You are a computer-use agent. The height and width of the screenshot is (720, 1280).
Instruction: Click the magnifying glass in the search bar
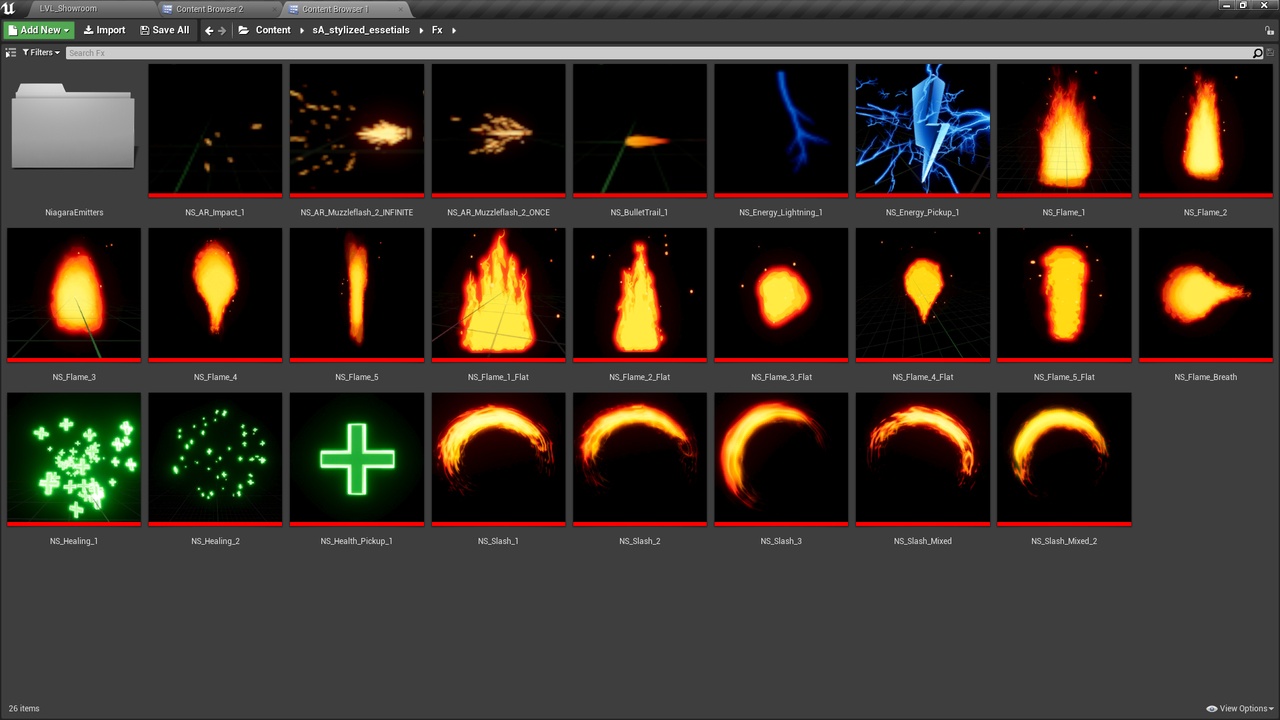point(1257,52)
